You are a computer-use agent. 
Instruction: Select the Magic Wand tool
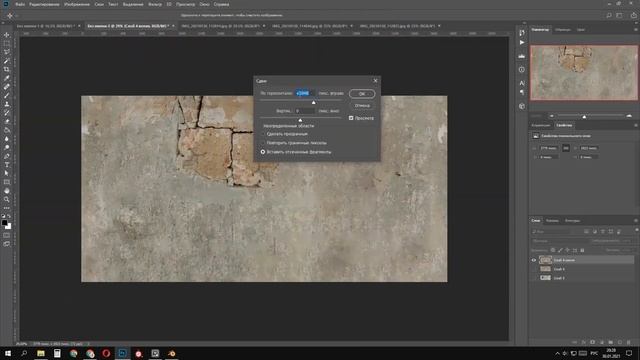tap(7, 61)
